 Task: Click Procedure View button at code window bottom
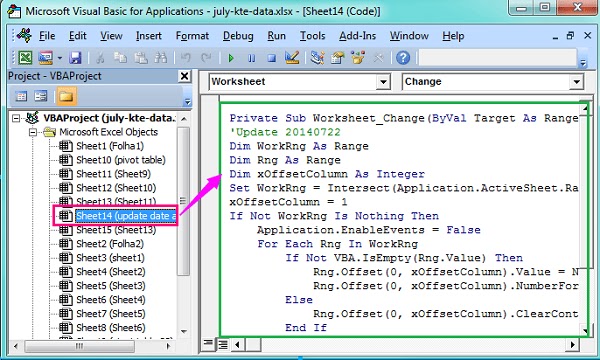click(x=208, y=344)
